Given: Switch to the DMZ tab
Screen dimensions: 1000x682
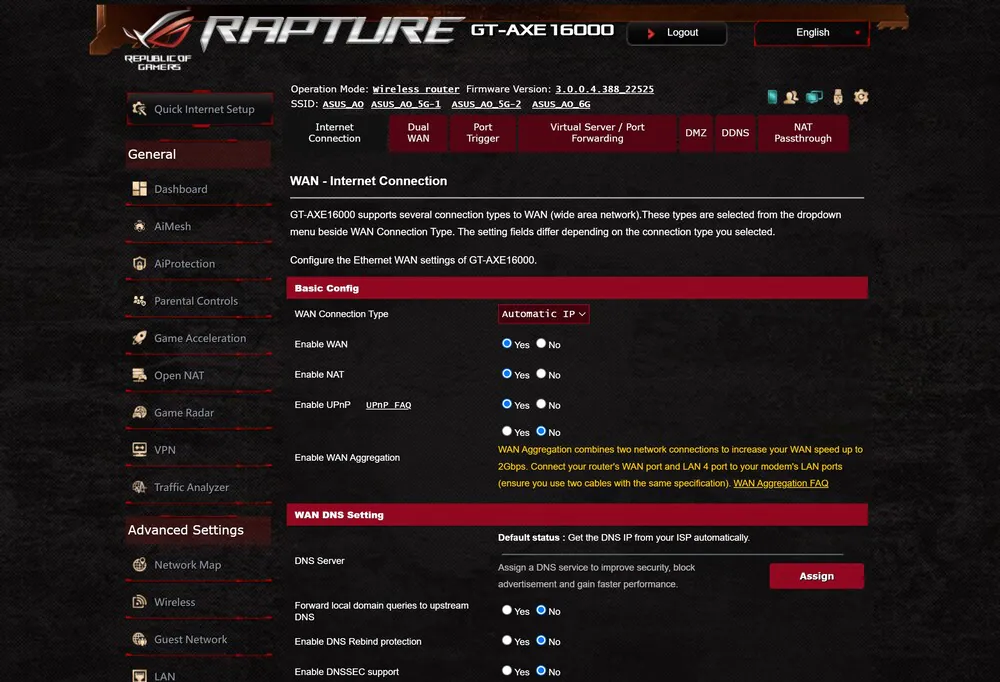Looking at the screenshot, I should pos(696,133).
